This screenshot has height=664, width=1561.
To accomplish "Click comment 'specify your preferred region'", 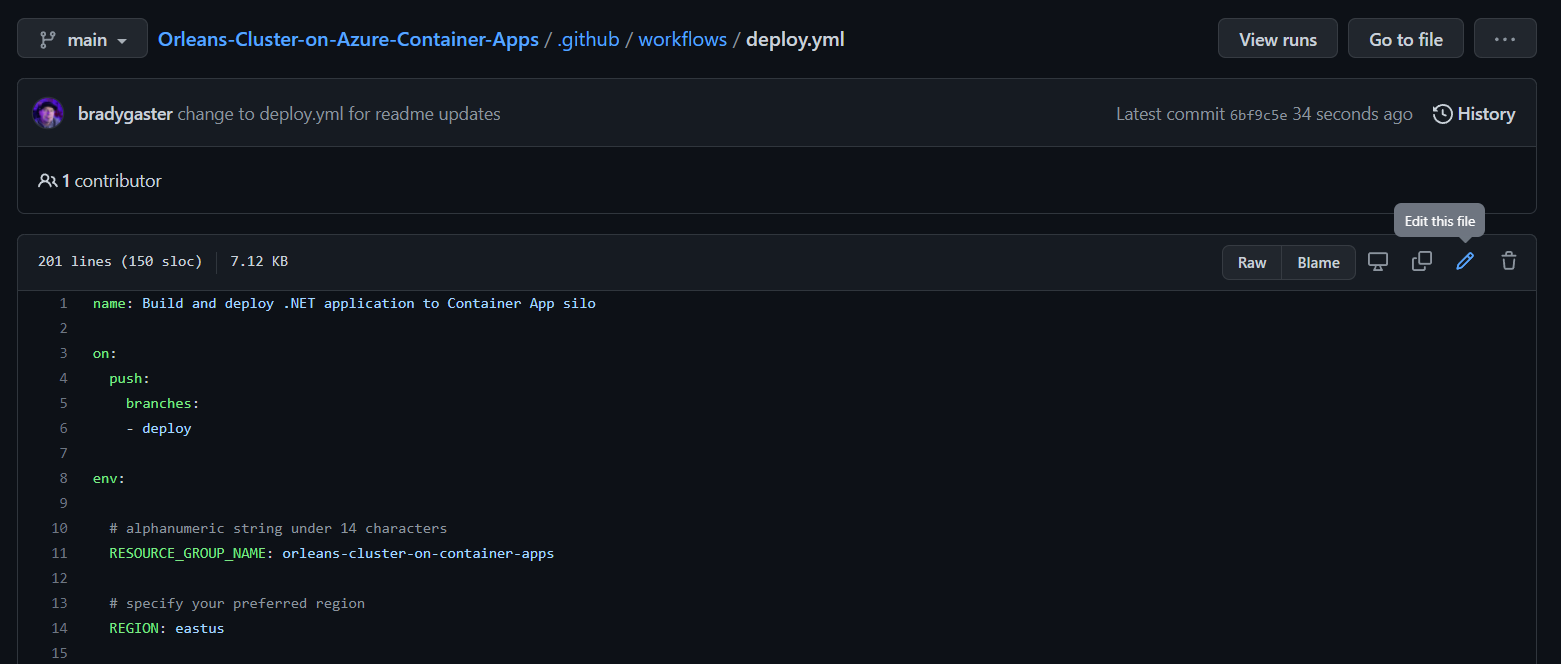I will 237,603.
